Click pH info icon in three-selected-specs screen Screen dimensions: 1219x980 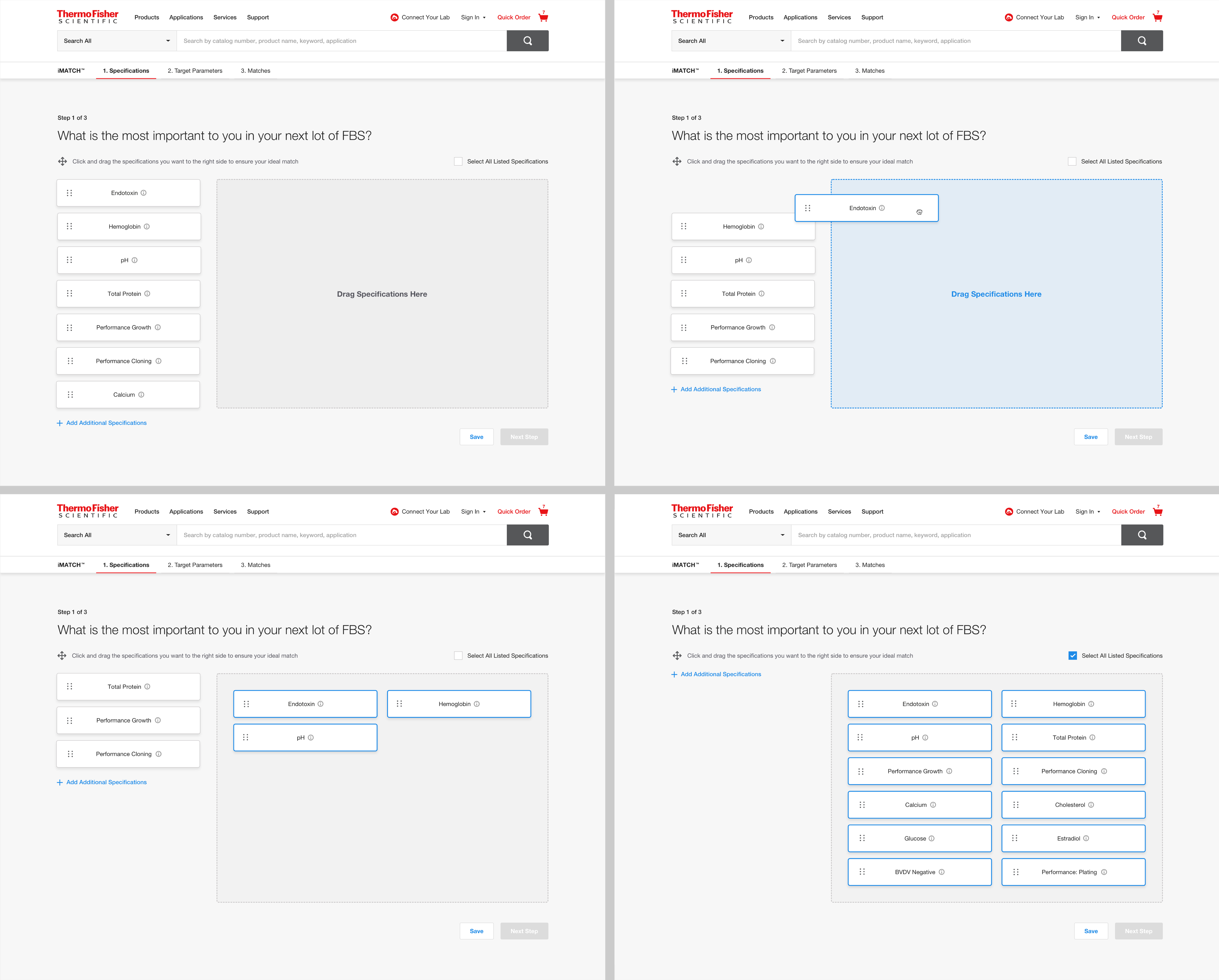tap(311, 737)
